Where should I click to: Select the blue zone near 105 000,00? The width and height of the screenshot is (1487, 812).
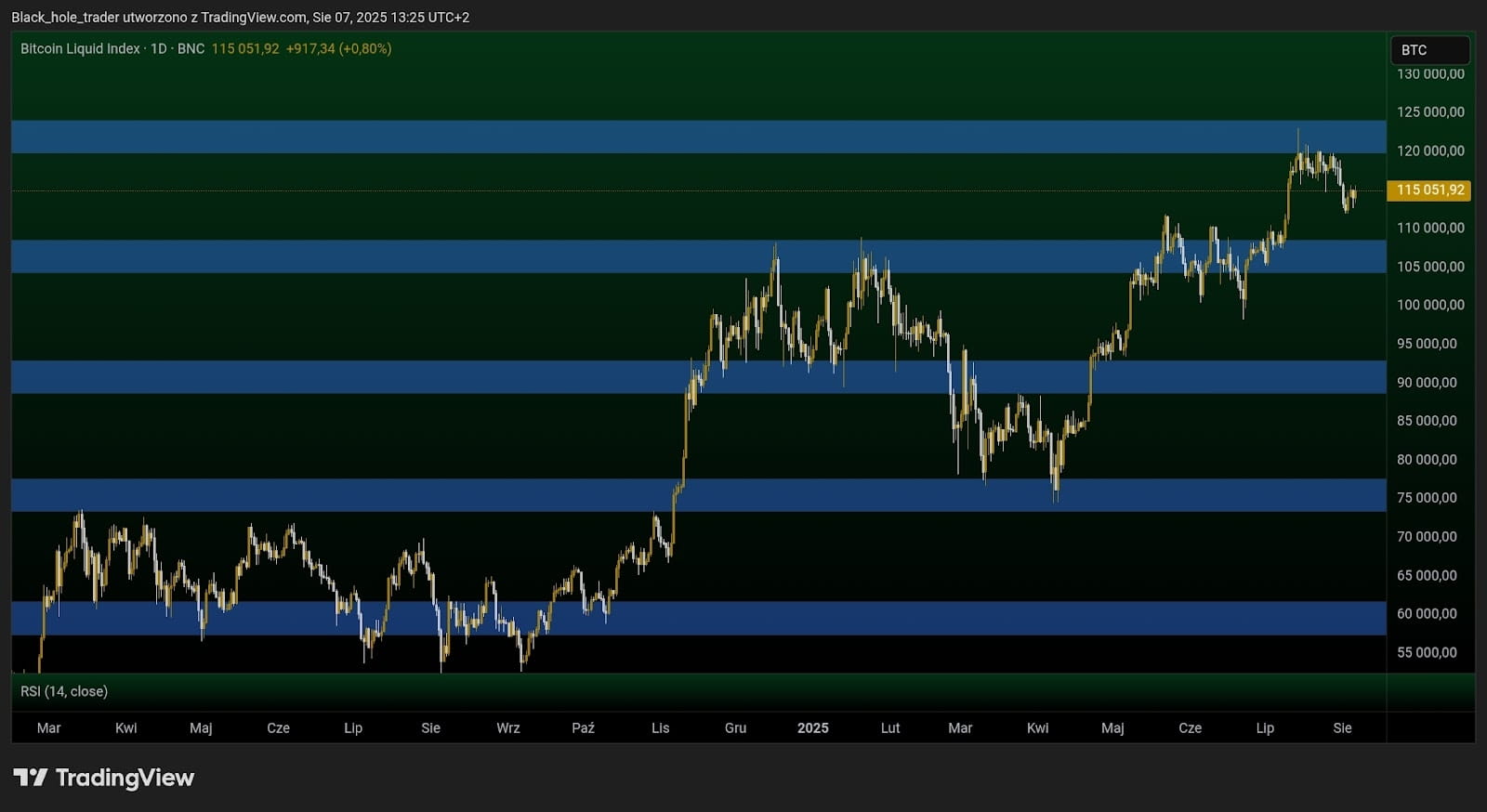pyautogui.click(x=699, y=256)
